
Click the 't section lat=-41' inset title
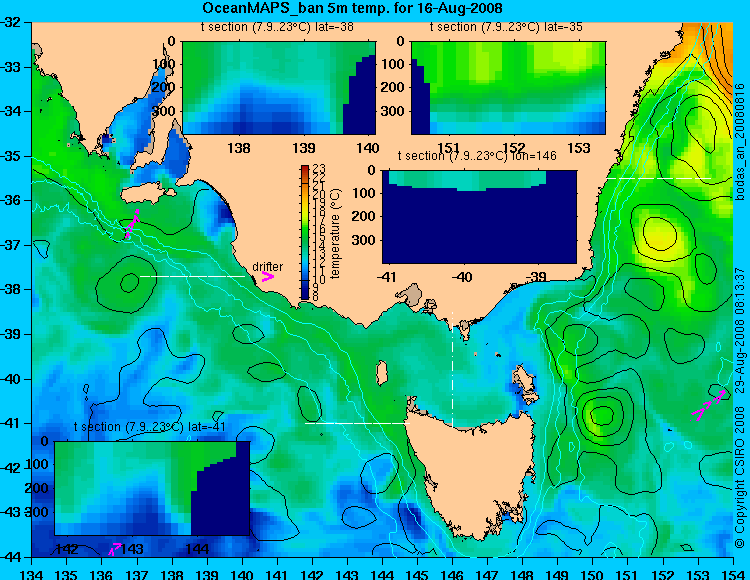[149, 427]
